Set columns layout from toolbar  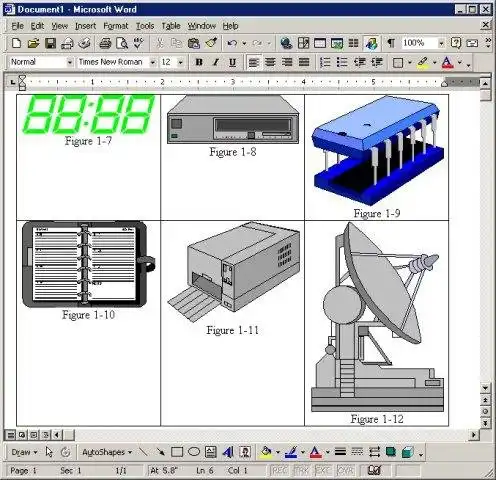pos(353,43)
